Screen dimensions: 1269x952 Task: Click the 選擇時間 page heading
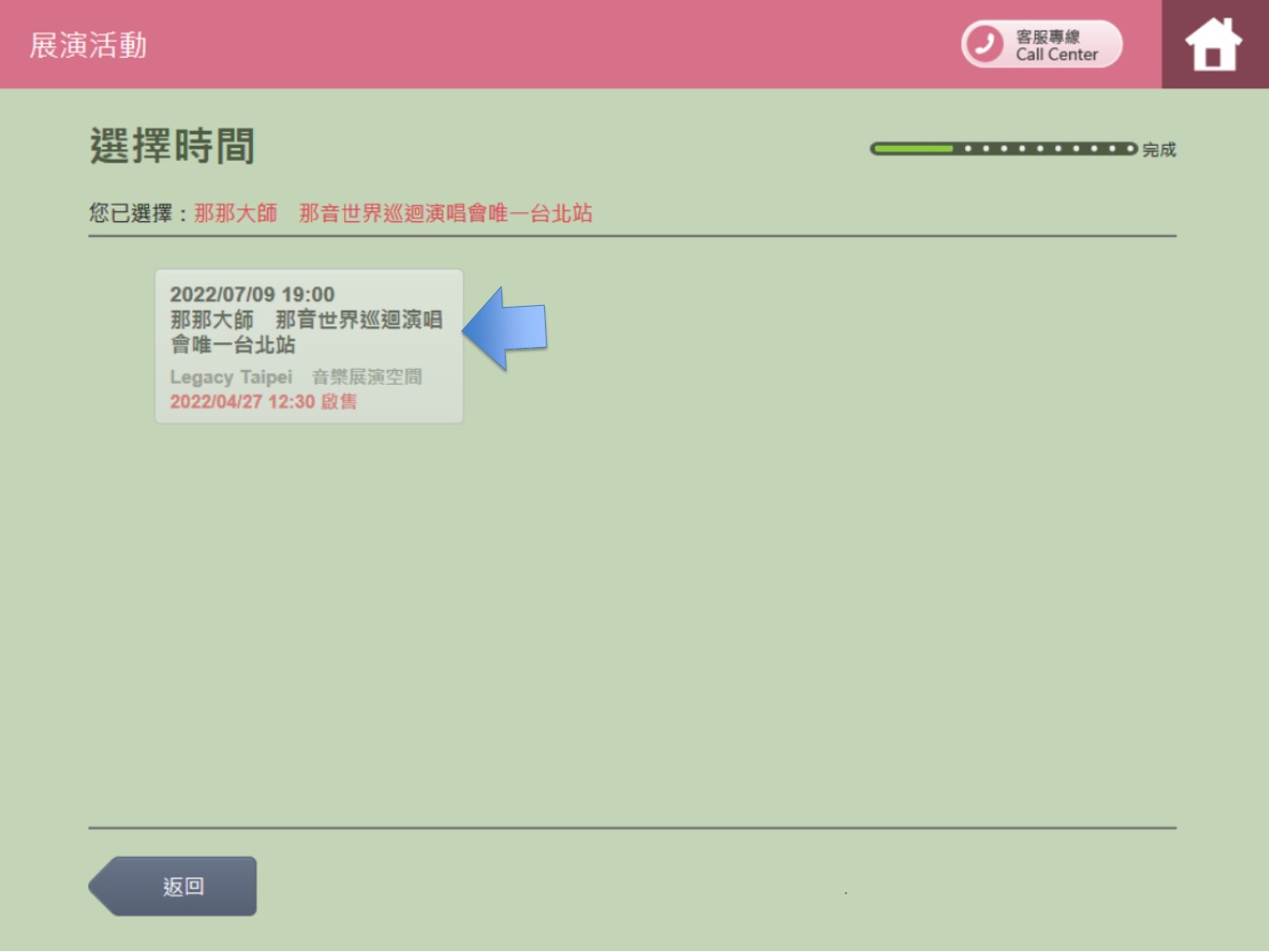click(172, 146)
